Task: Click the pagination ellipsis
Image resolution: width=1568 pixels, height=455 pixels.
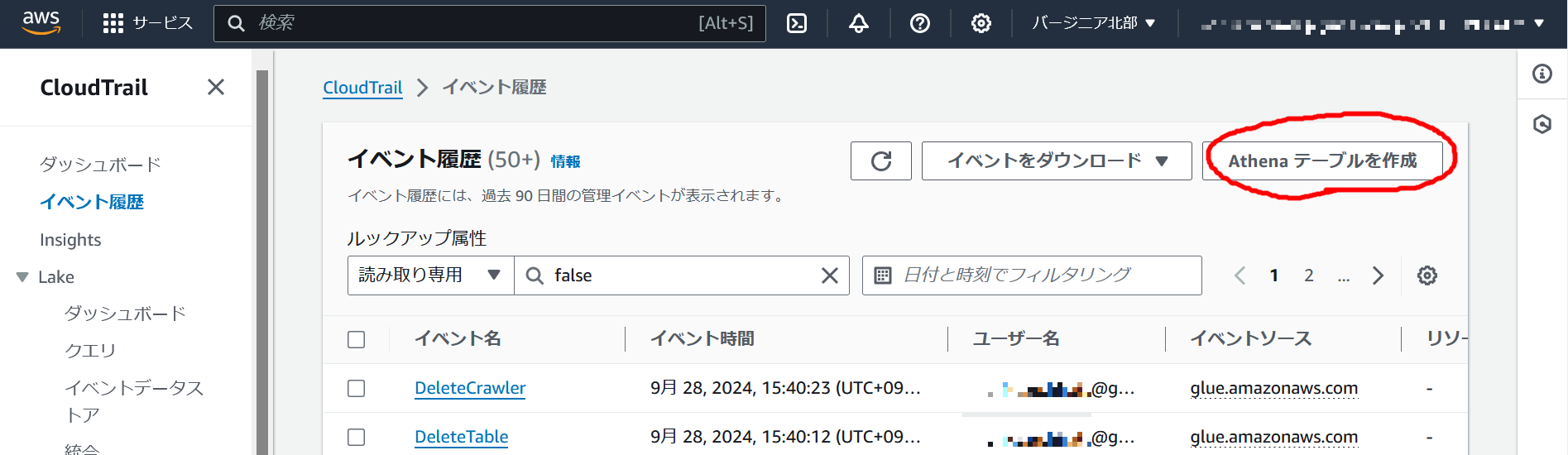Action: coord(1344,277)
